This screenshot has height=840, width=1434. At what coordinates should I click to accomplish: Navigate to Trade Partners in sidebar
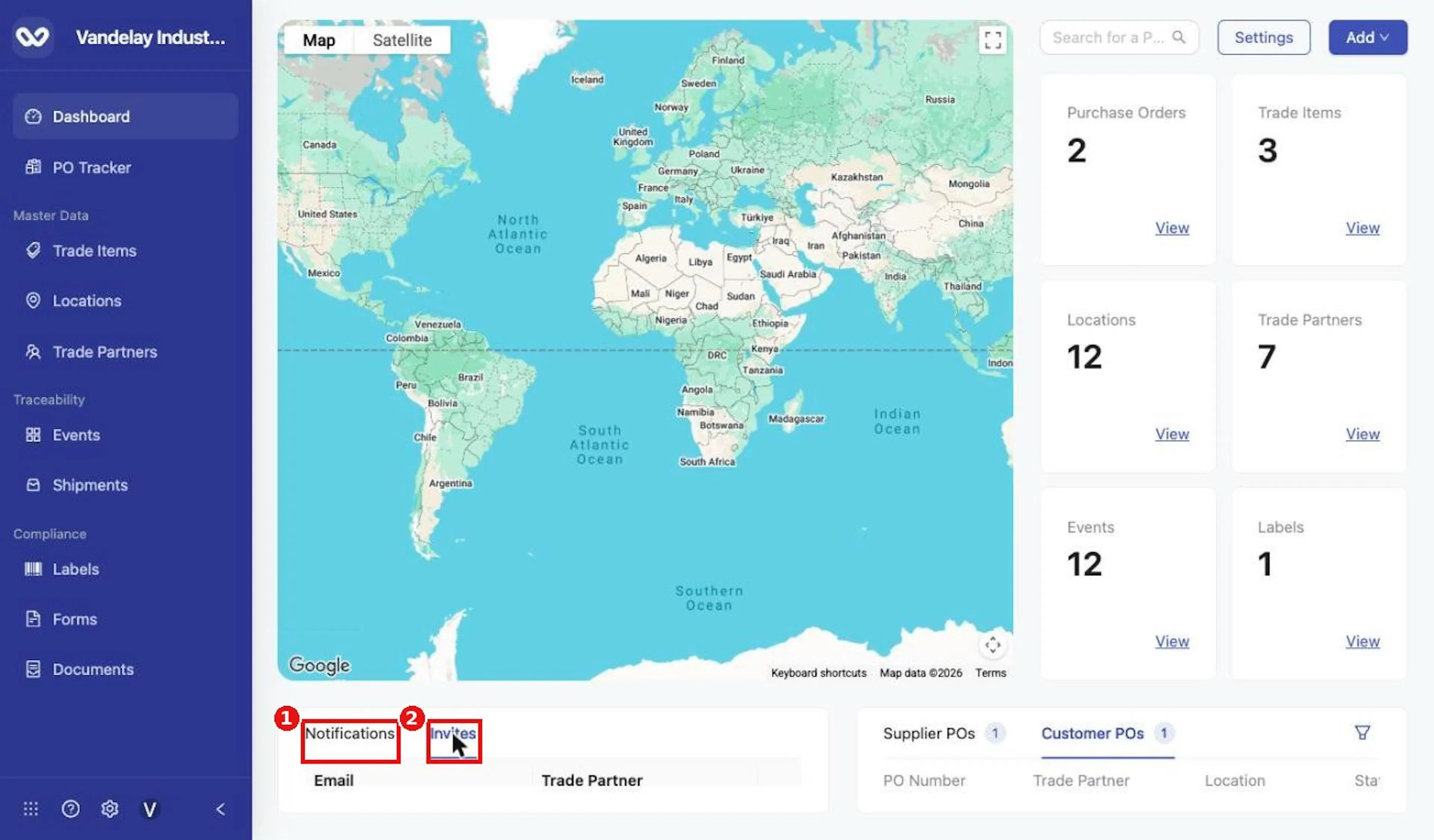point(125,352)
